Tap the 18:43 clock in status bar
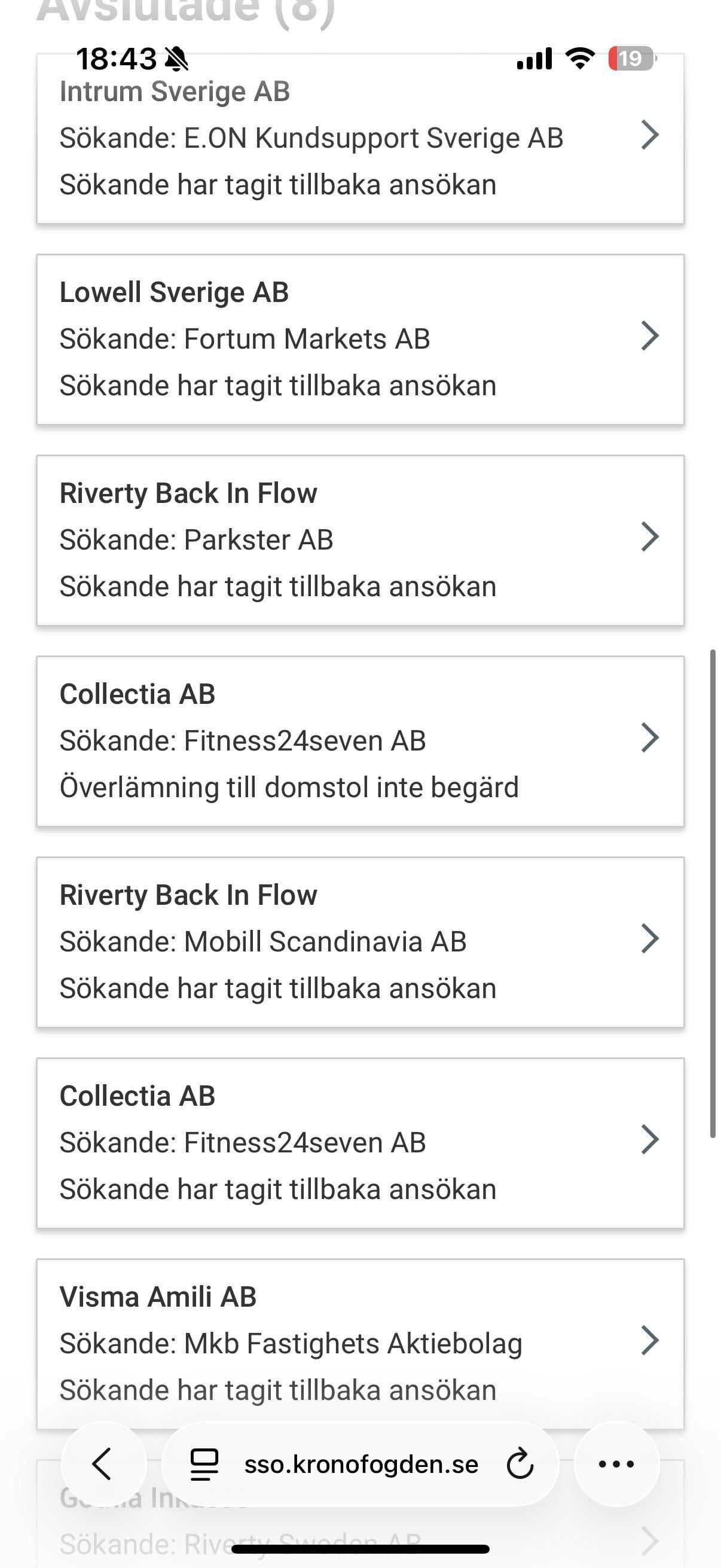This screenshot has height=1568, width=721. [116, 59]
